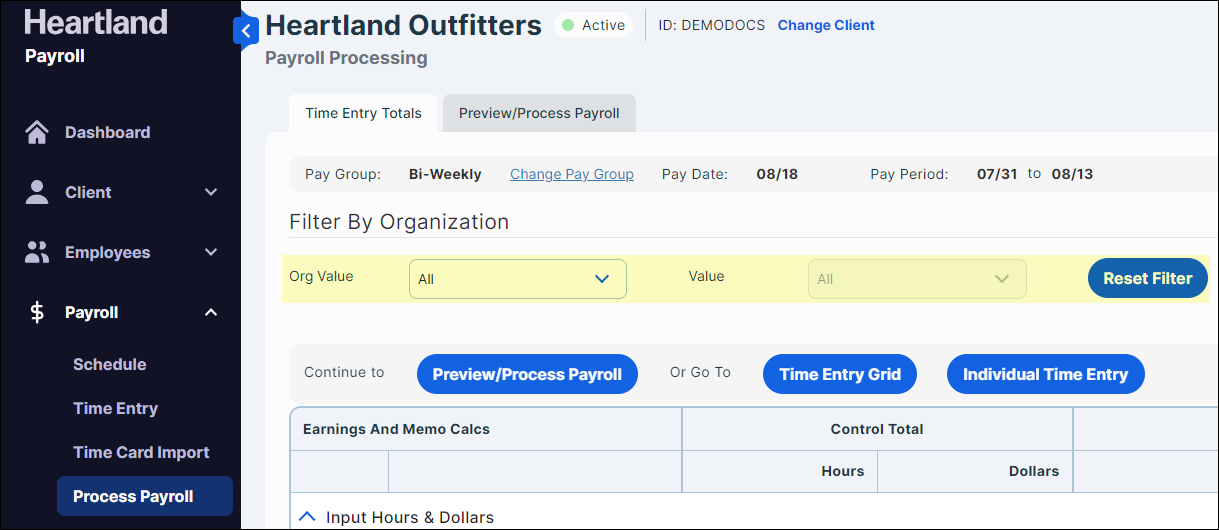Switch to Preview/Process Payroll tab
Viewport: 1219px width, 530px height.
coord(539,113)
